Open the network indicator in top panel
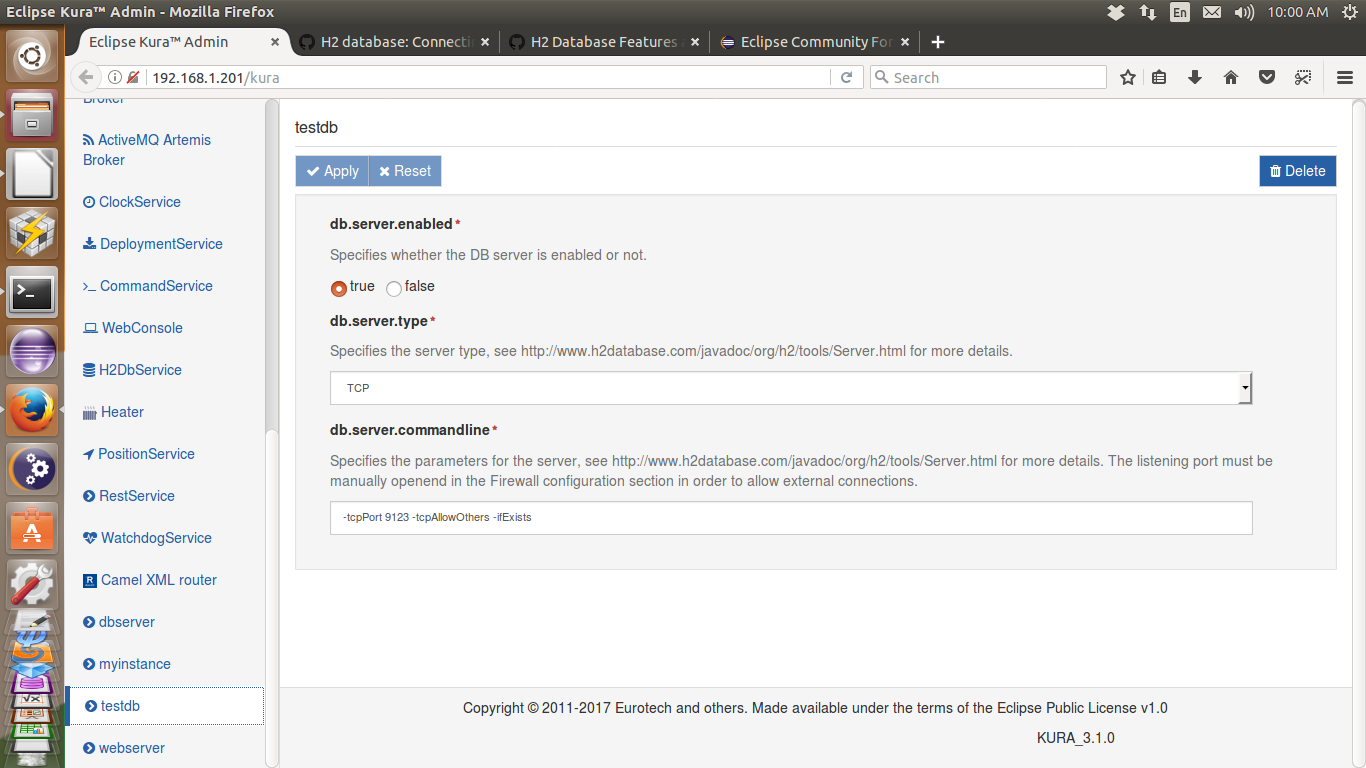This screenshot has height=768, width=1366. click(x=1148, y=12)
